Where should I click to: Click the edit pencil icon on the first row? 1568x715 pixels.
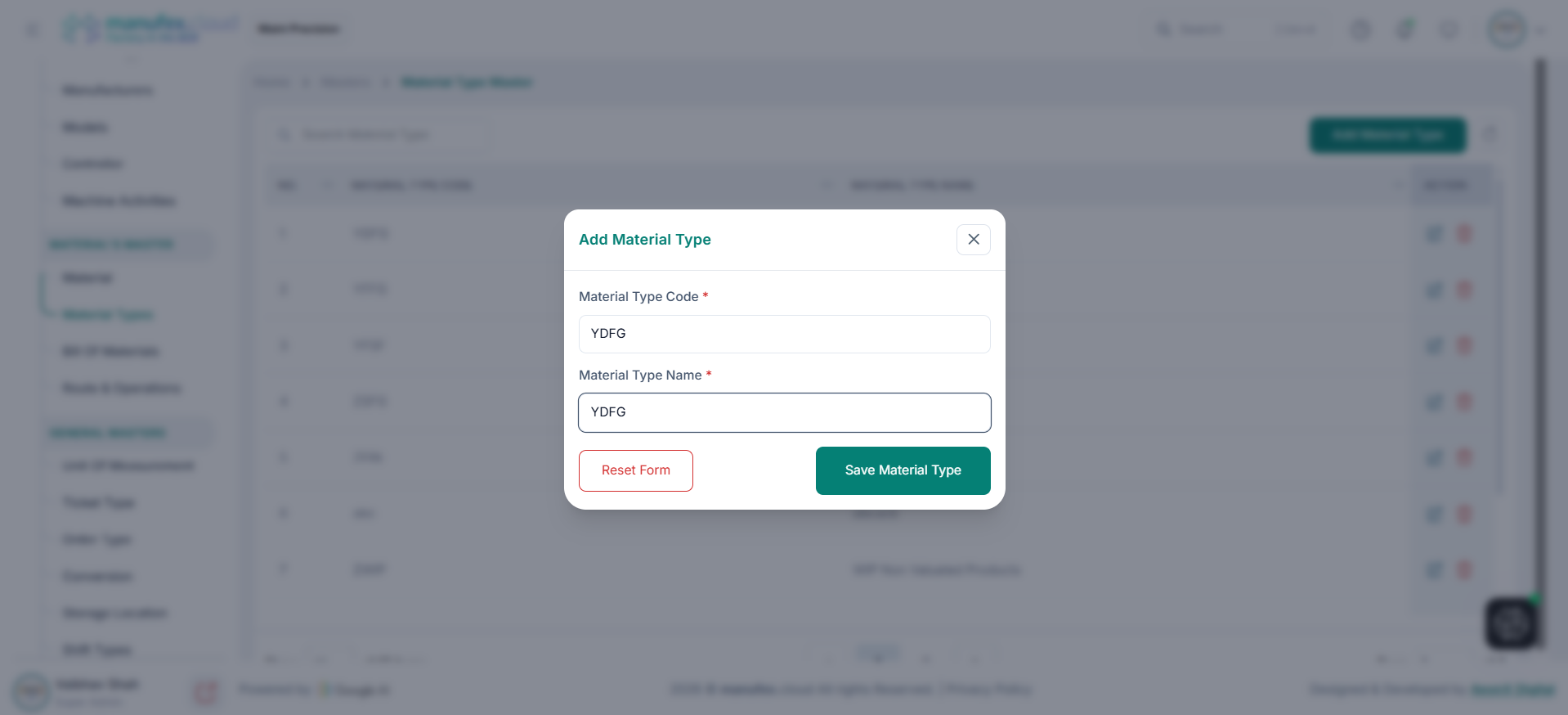[1434, 233]
